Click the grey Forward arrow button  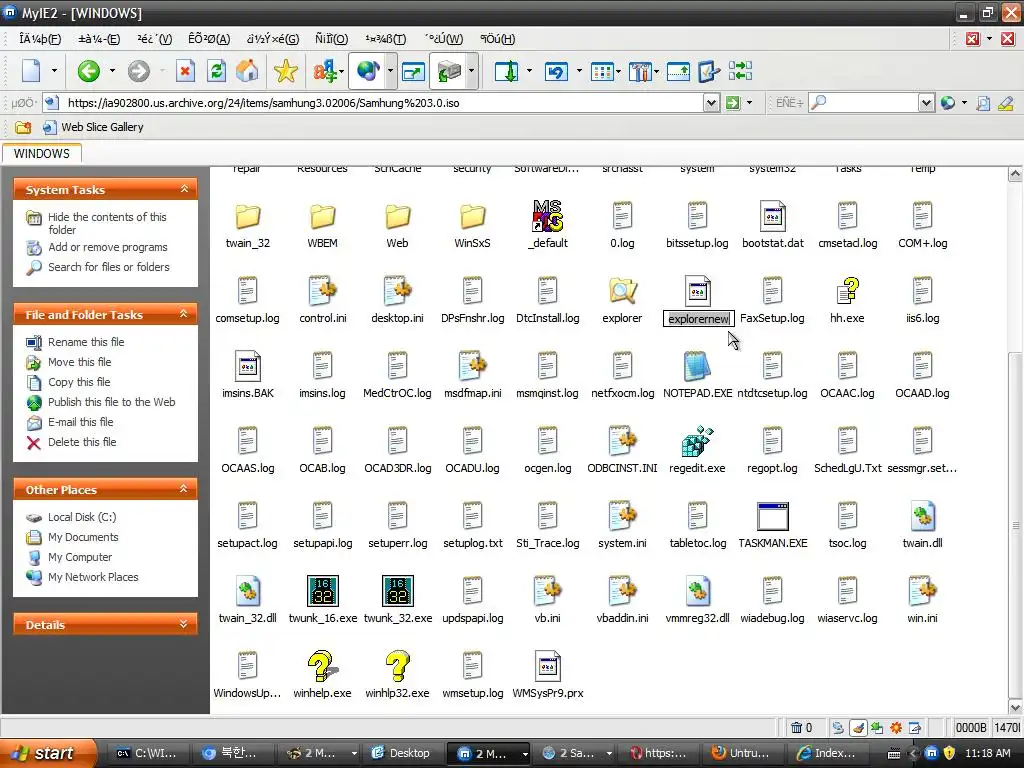coord(138,71)
